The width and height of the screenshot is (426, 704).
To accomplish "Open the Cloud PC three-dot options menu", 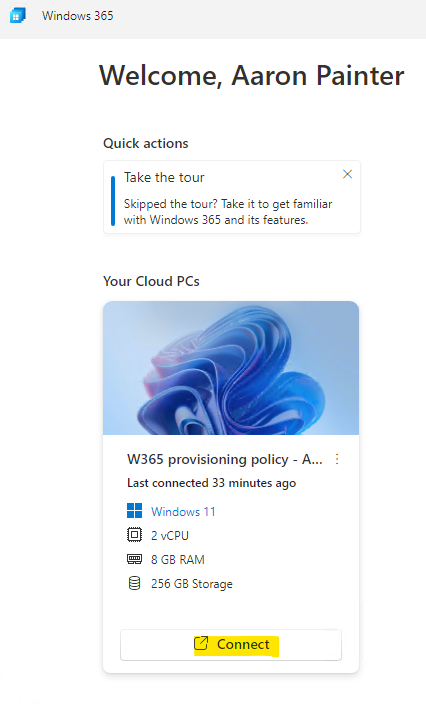I will (337, 459).
